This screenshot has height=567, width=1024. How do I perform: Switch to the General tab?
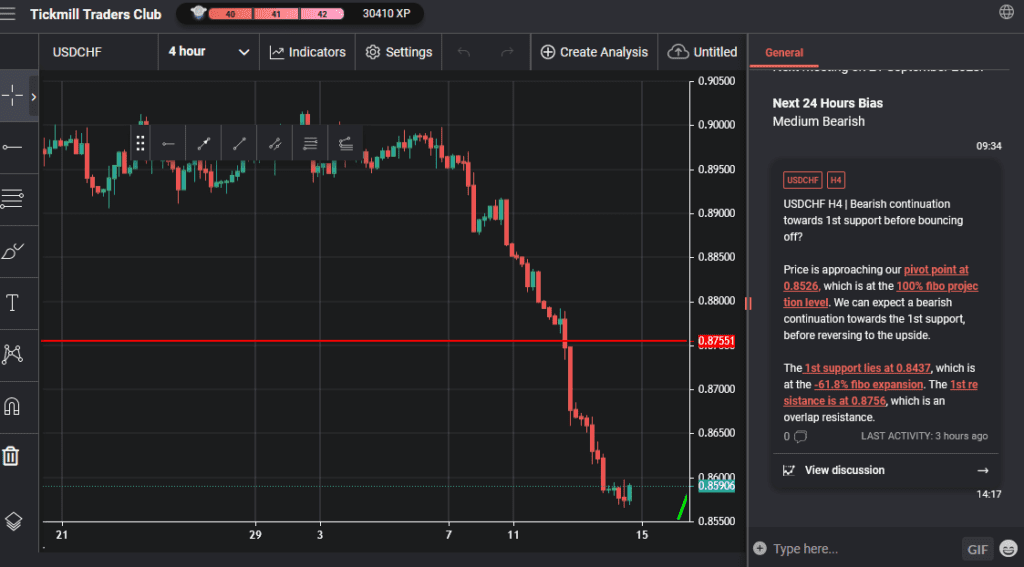pos(783,53)
